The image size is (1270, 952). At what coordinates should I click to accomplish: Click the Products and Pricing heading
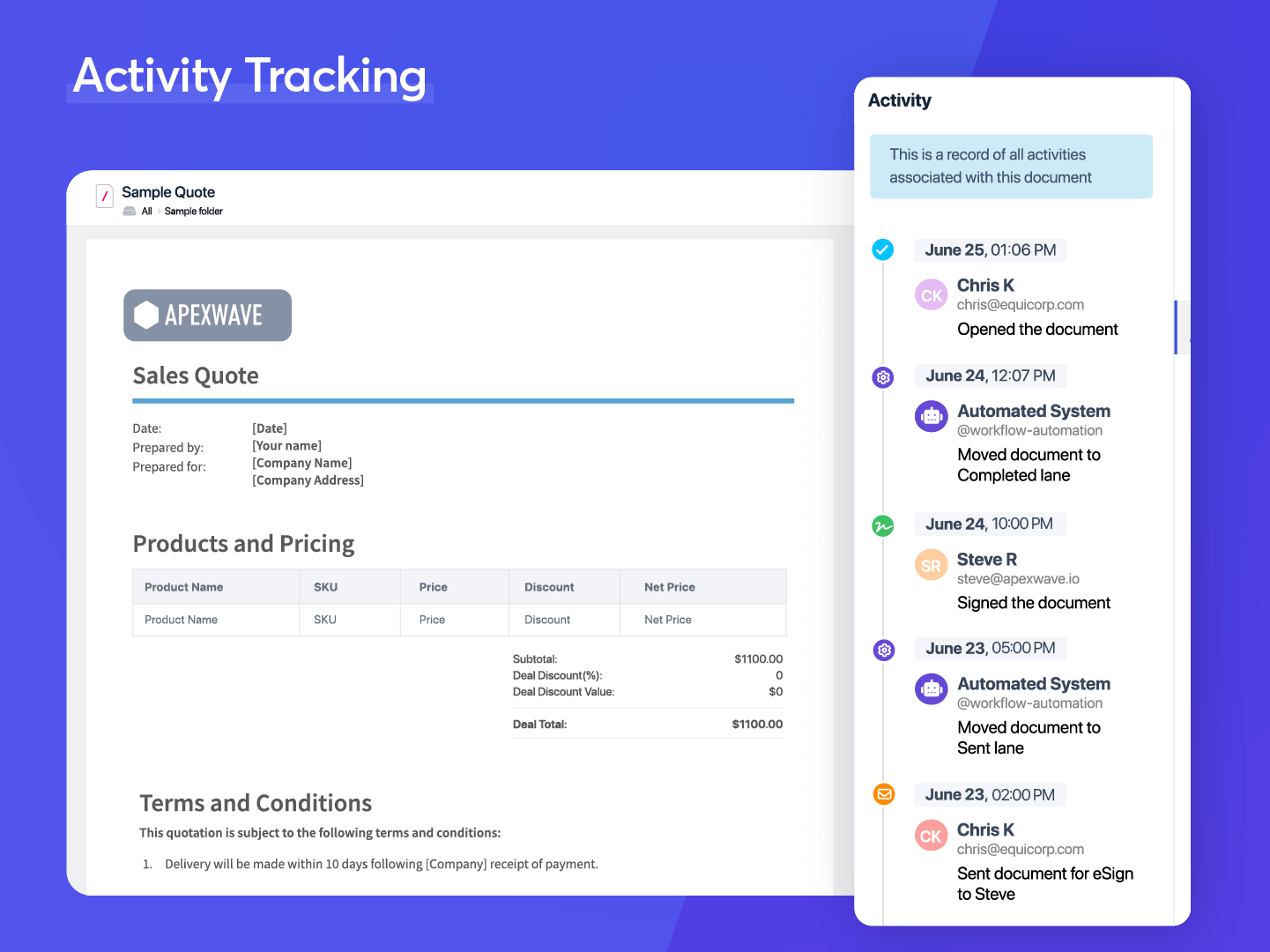pyautogui.click(x=243, y=544)
